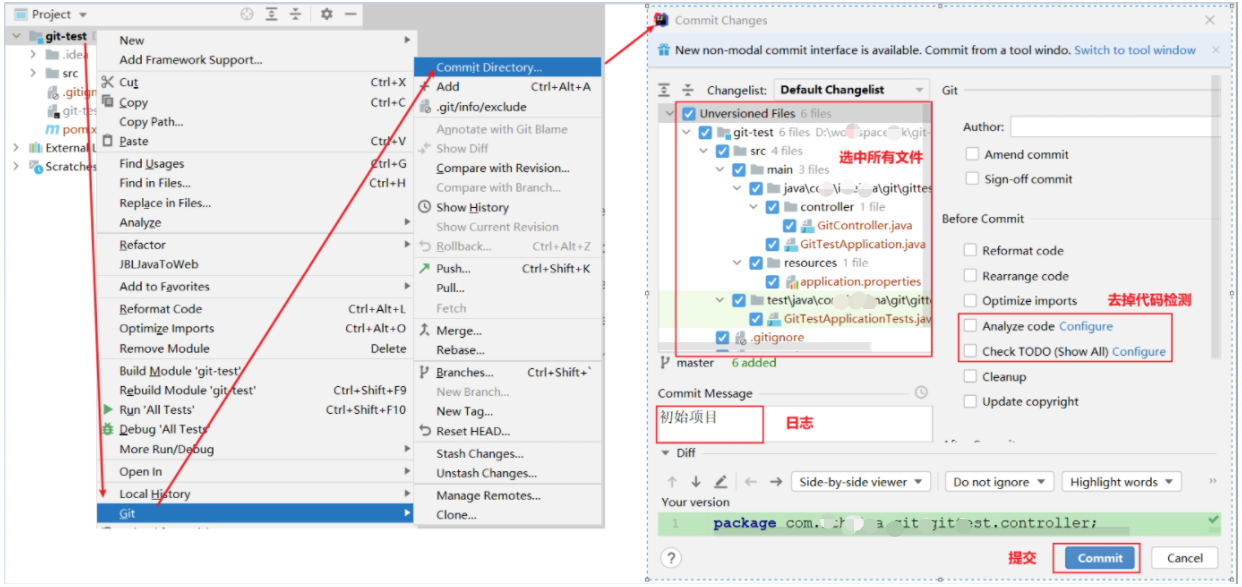Enable Sign-off commit checkbox

972,179
